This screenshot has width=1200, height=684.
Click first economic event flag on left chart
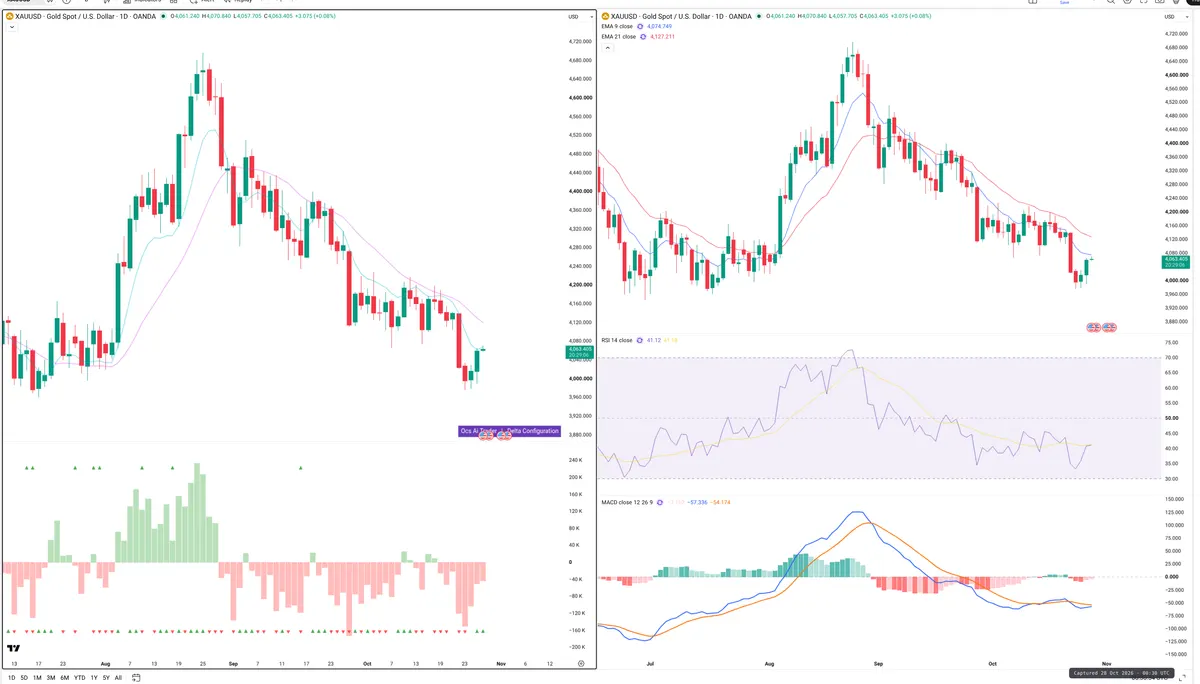click(x=486, y=437)
